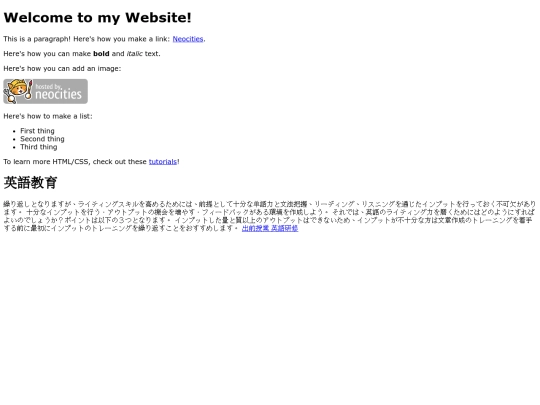This screenshot has height=405, width=540.
Task: Click the 'neocities' text inside badge image
Action: (58, 94)
